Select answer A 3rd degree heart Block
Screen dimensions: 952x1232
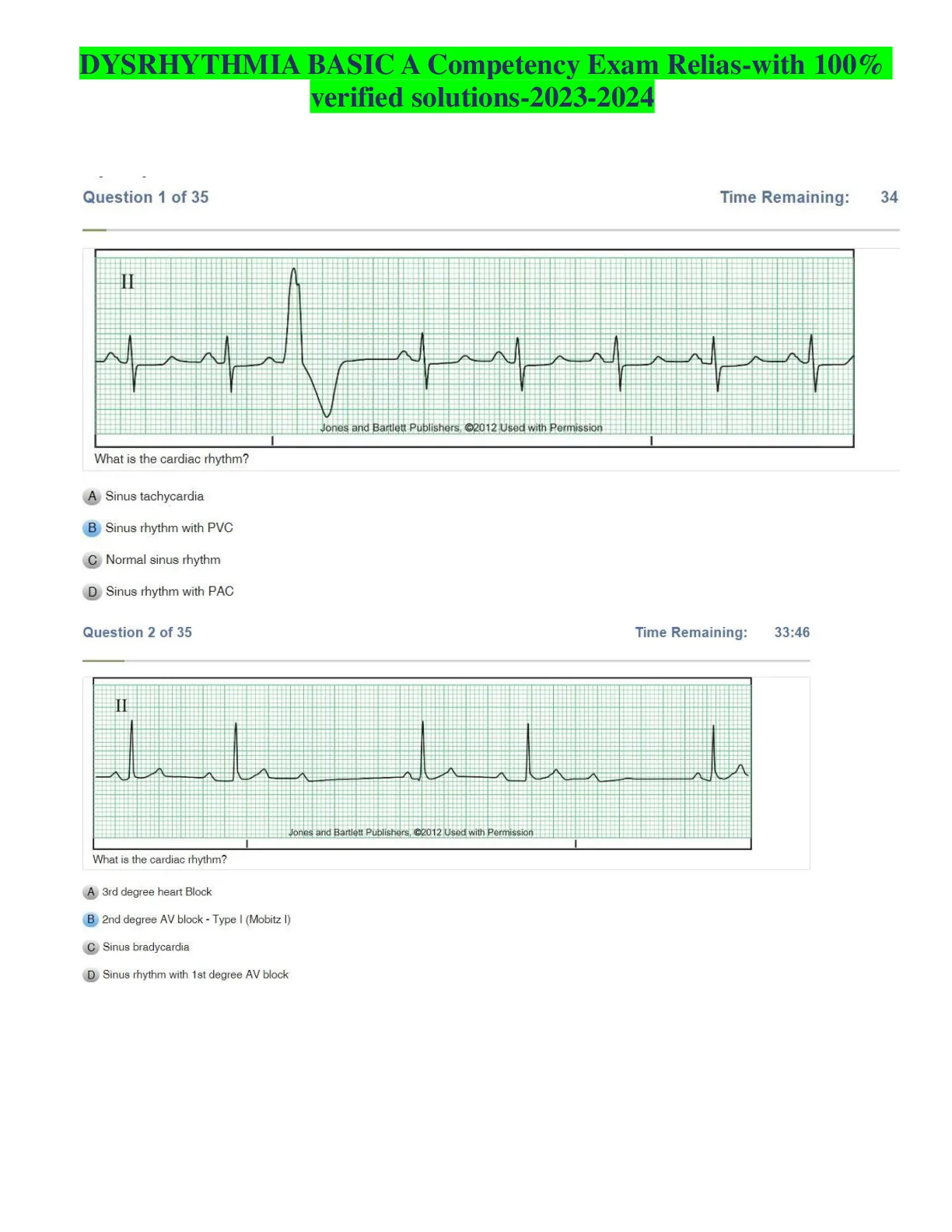(x=148, y=892)
